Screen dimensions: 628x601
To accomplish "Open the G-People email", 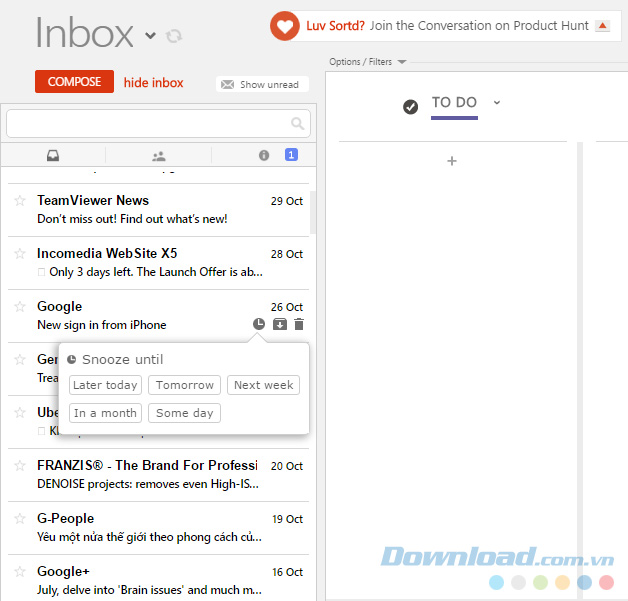I will coord(158,528).
